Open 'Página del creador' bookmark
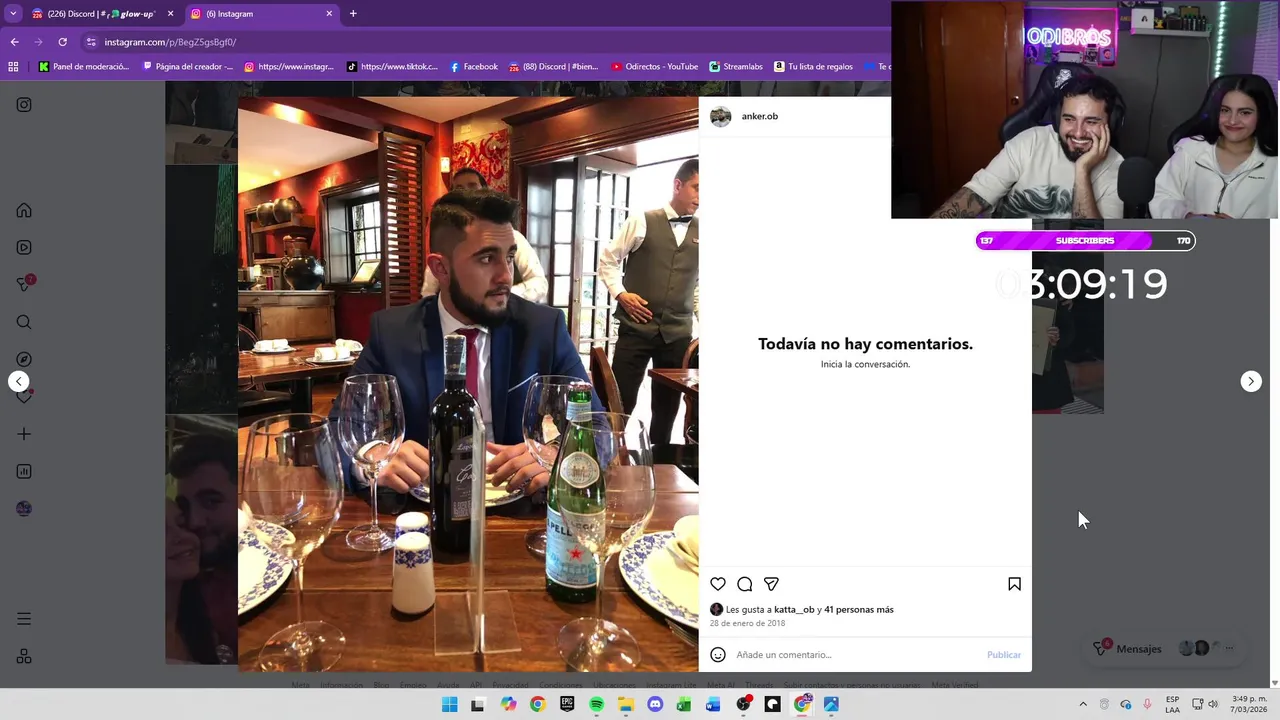The height and width of the screenshot is (720, 1280). (188, 67)
